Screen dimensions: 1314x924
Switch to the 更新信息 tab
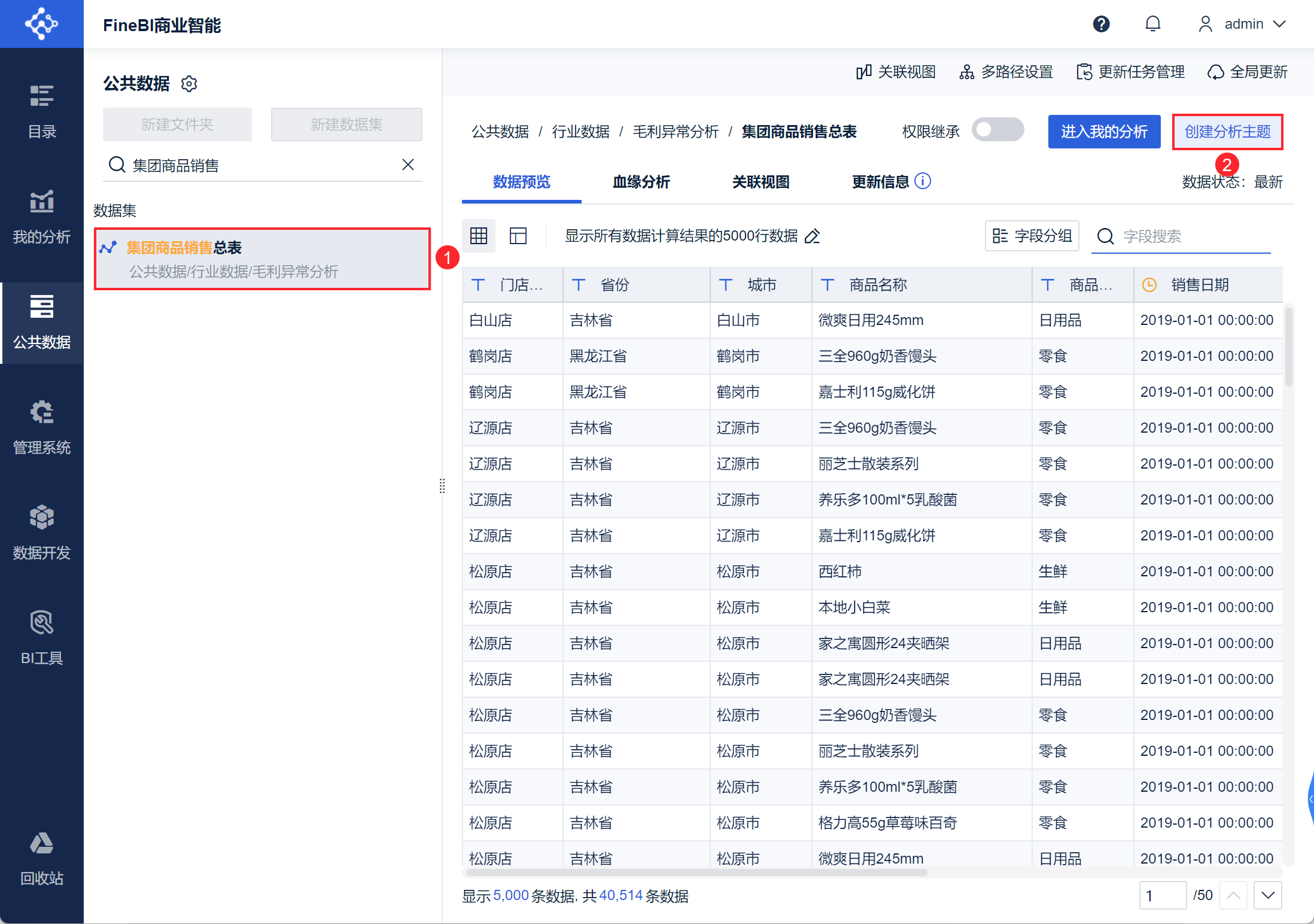click(880, 182)
